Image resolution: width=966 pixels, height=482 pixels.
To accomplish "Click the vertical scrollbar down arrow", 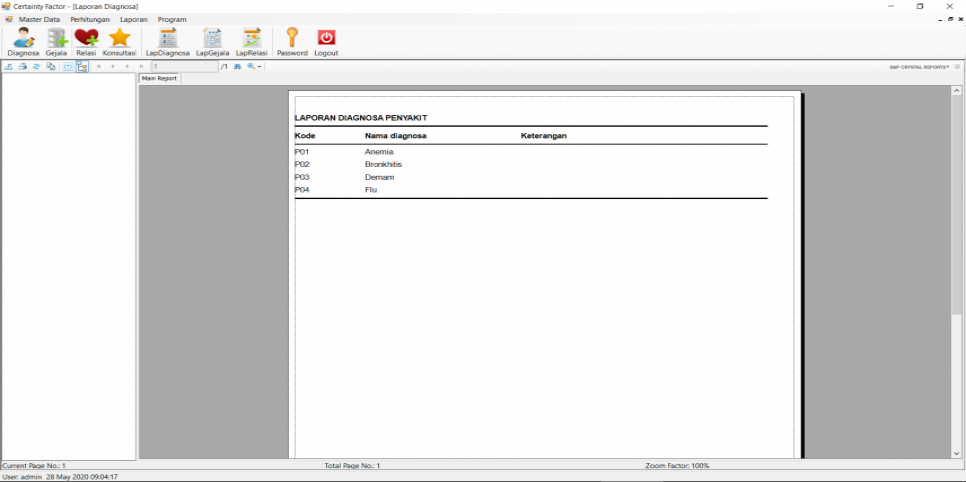I will click(x=956, y=454).
